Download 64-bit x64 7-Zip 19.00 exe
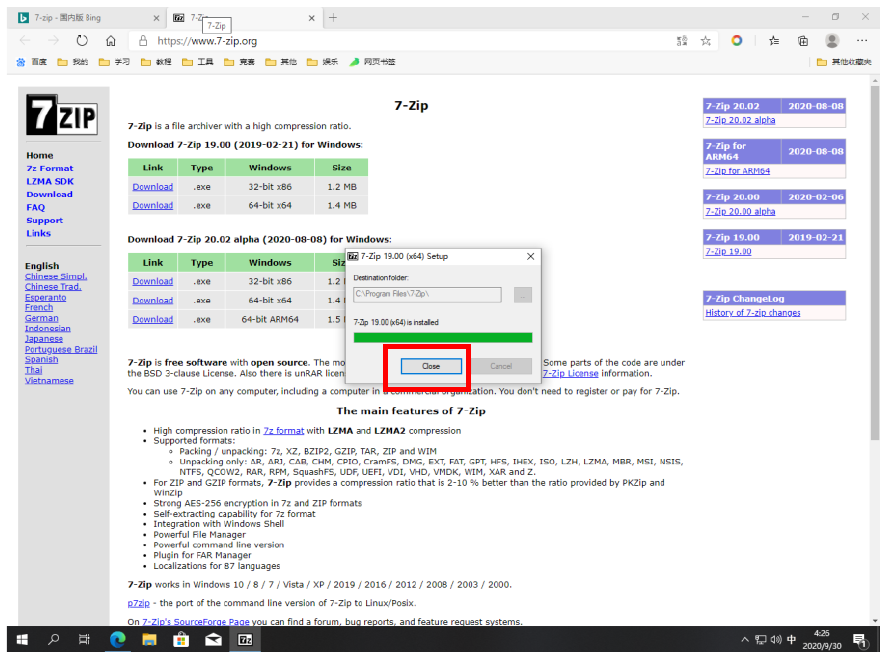The width and height of the screenshot is (891, 661). coord(152,205)
